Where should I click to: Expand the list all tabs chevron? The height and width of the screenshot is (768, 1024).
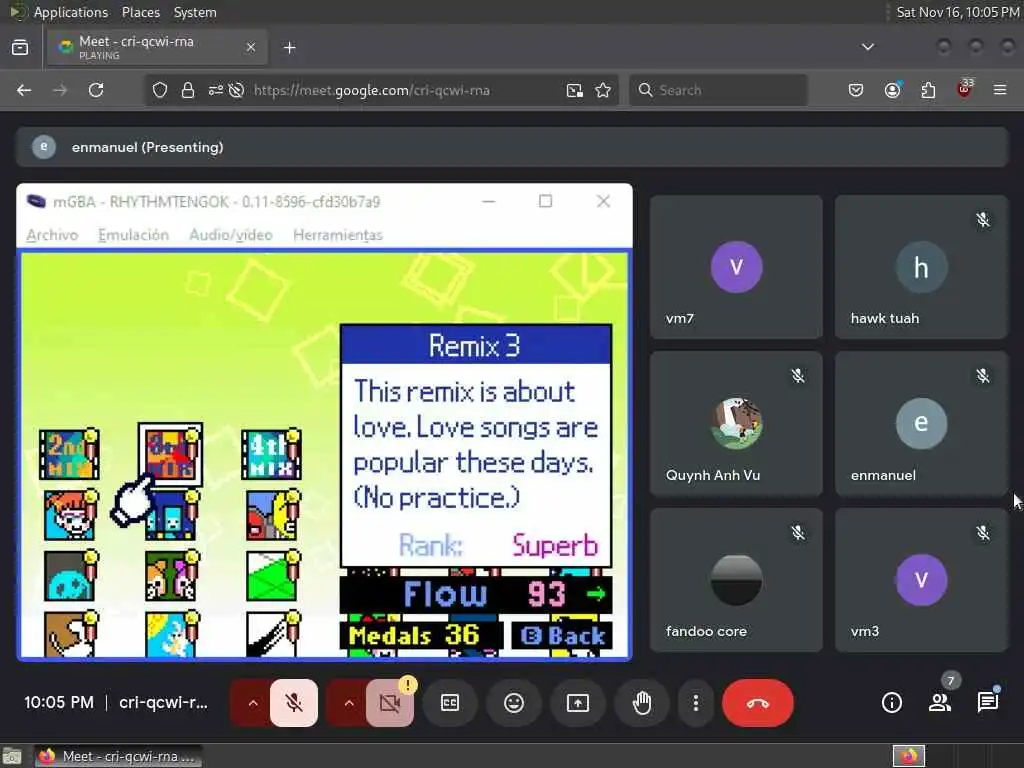click(x=868, y=47)
